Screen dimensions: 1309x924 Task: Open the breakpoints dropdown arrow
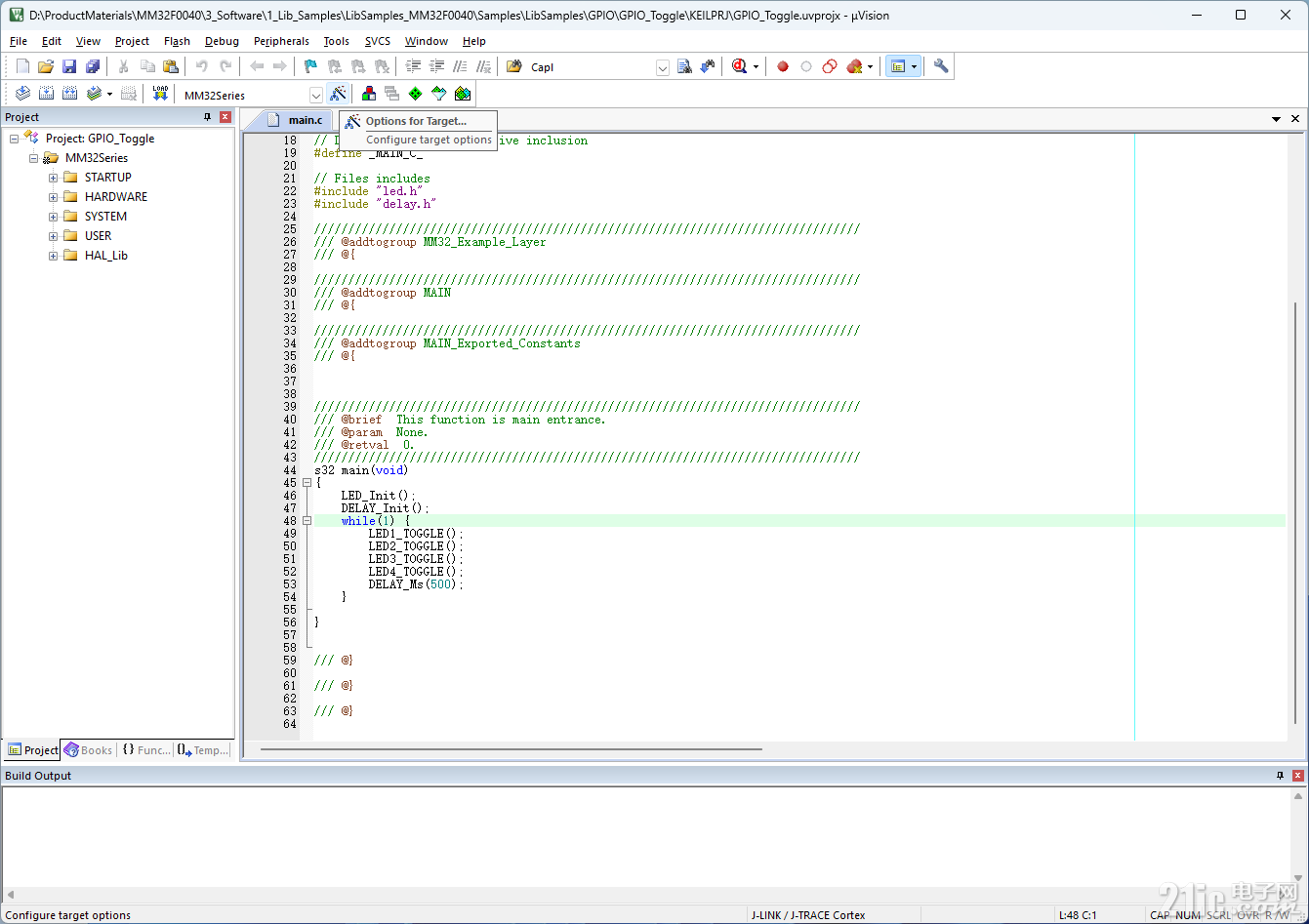point(870,67)
